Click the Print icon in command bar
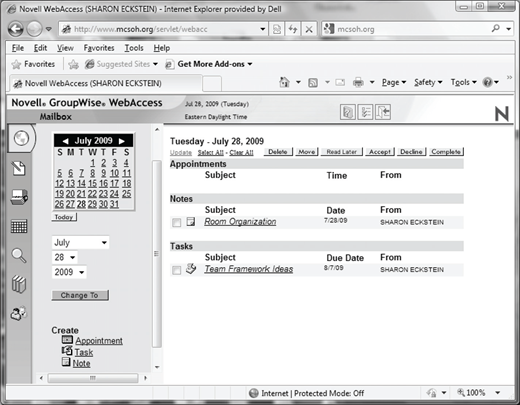 (x=358, y=82)
